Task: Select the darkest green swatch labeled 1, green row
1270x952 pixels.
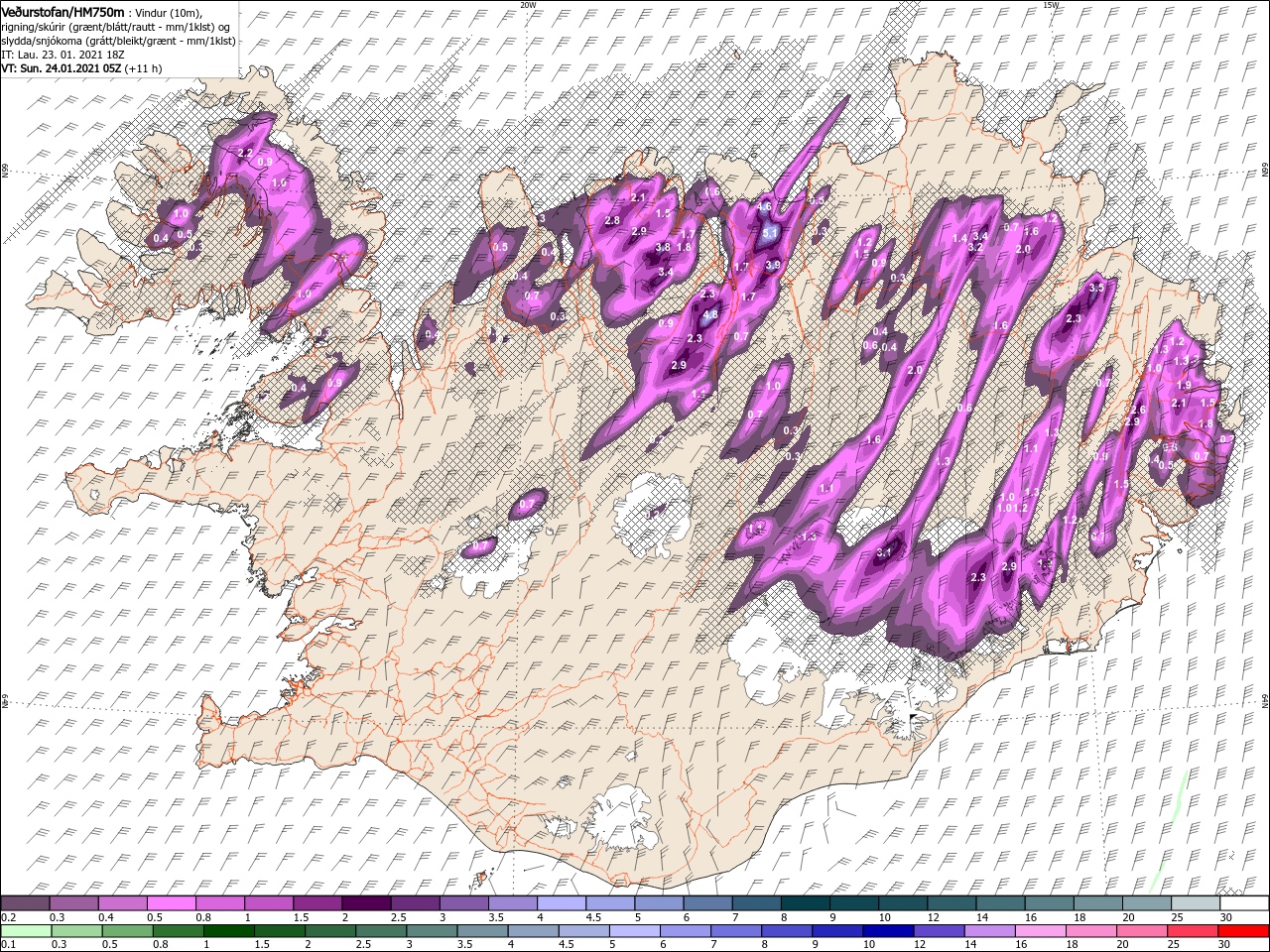Action: [229, 931]
